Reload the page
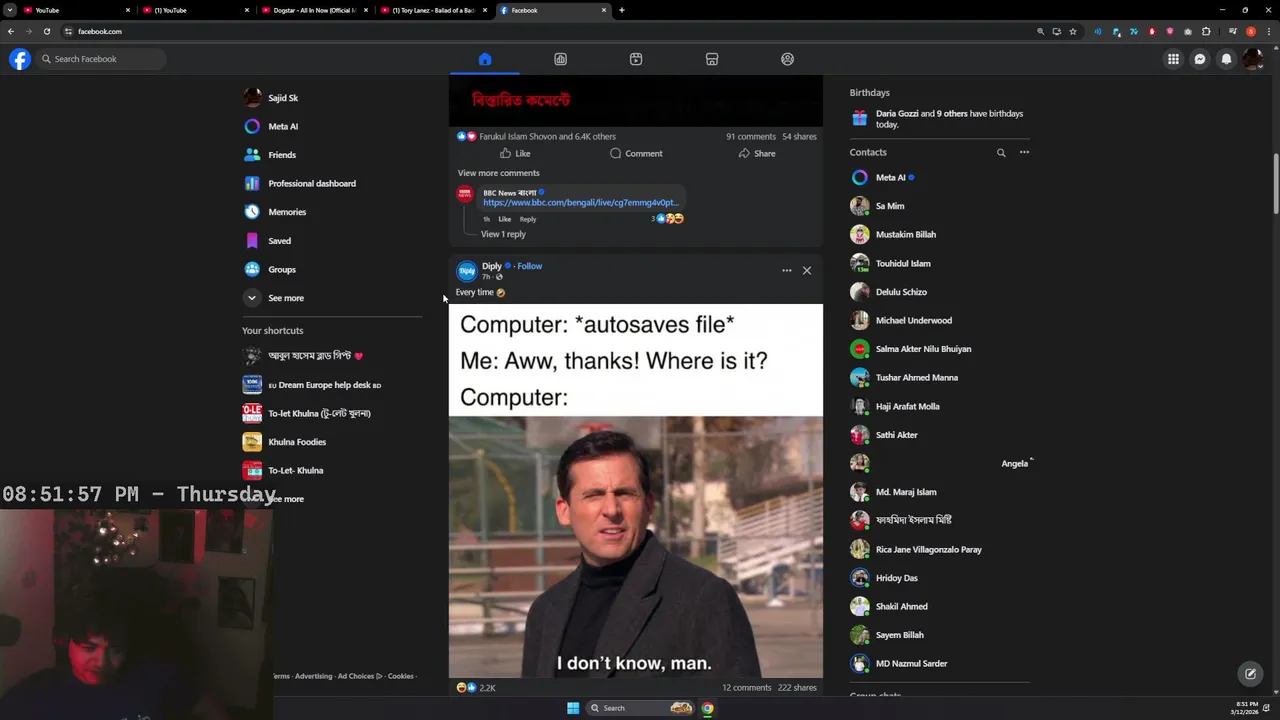Viewport: 1280px width, 720px height. point(46,31)
